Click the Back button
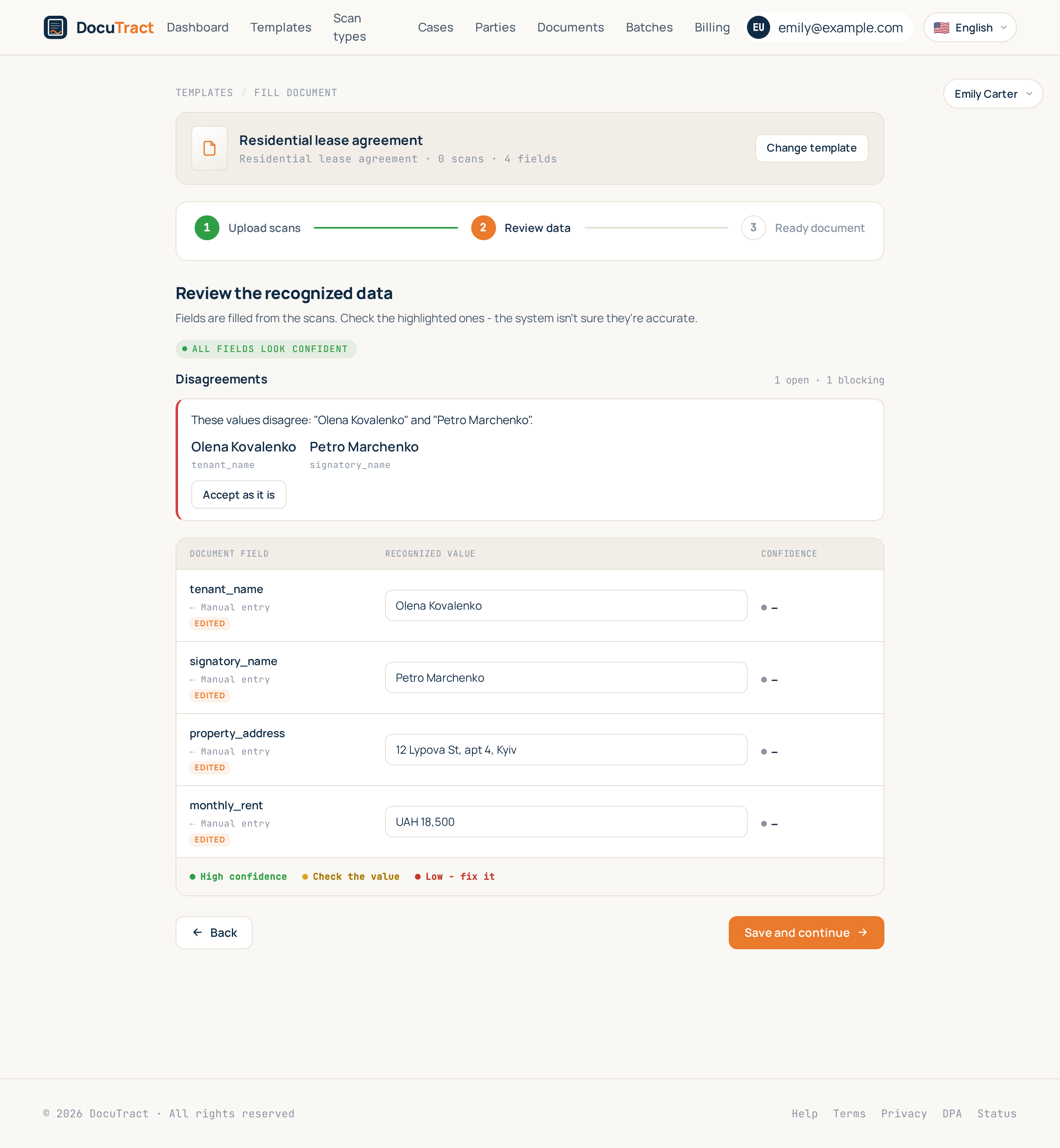The height and width of the screenshot is (1148, 1060). point(214,933)
